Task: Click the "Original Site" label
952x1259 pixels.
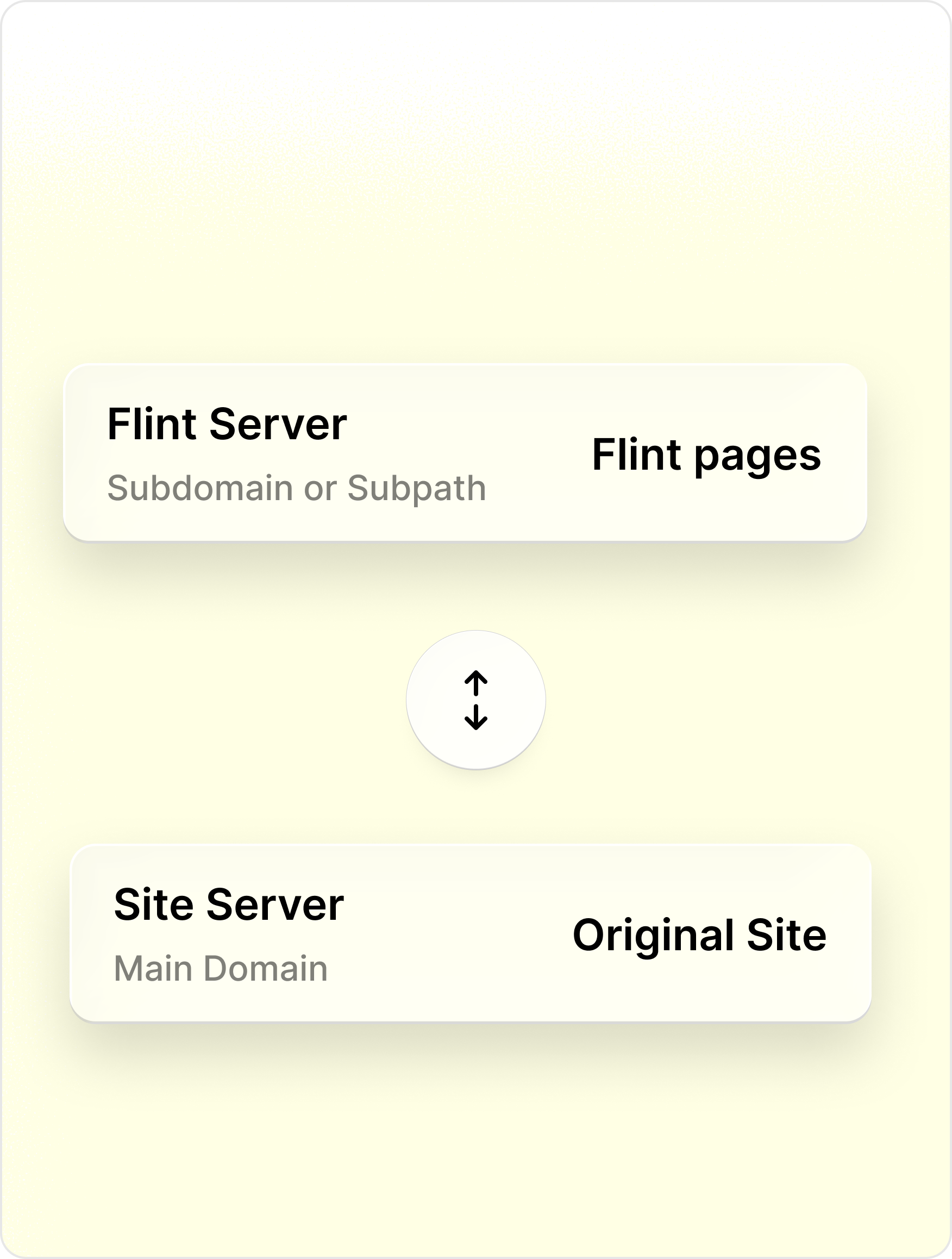Action: 699,934
